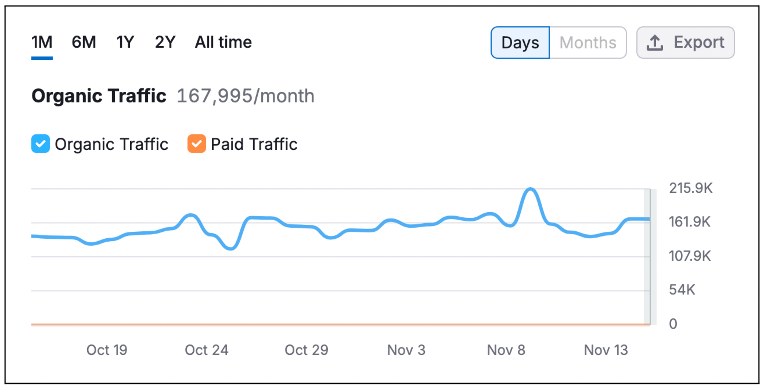
Task: Click the gray vertical marker at chart end
Action: [x=650, y=256]
